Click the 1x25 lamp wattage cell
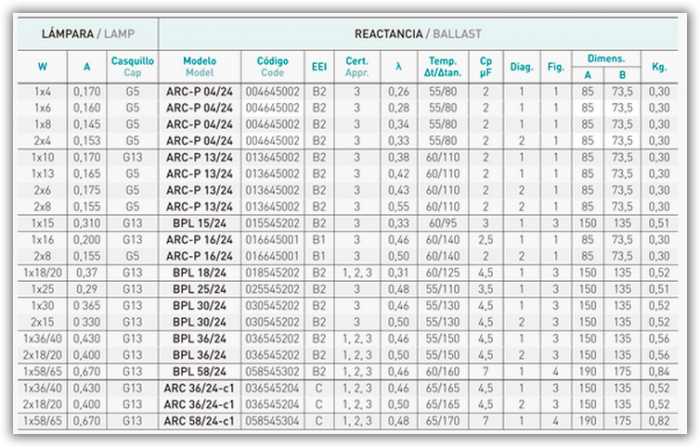 point(41,288)
